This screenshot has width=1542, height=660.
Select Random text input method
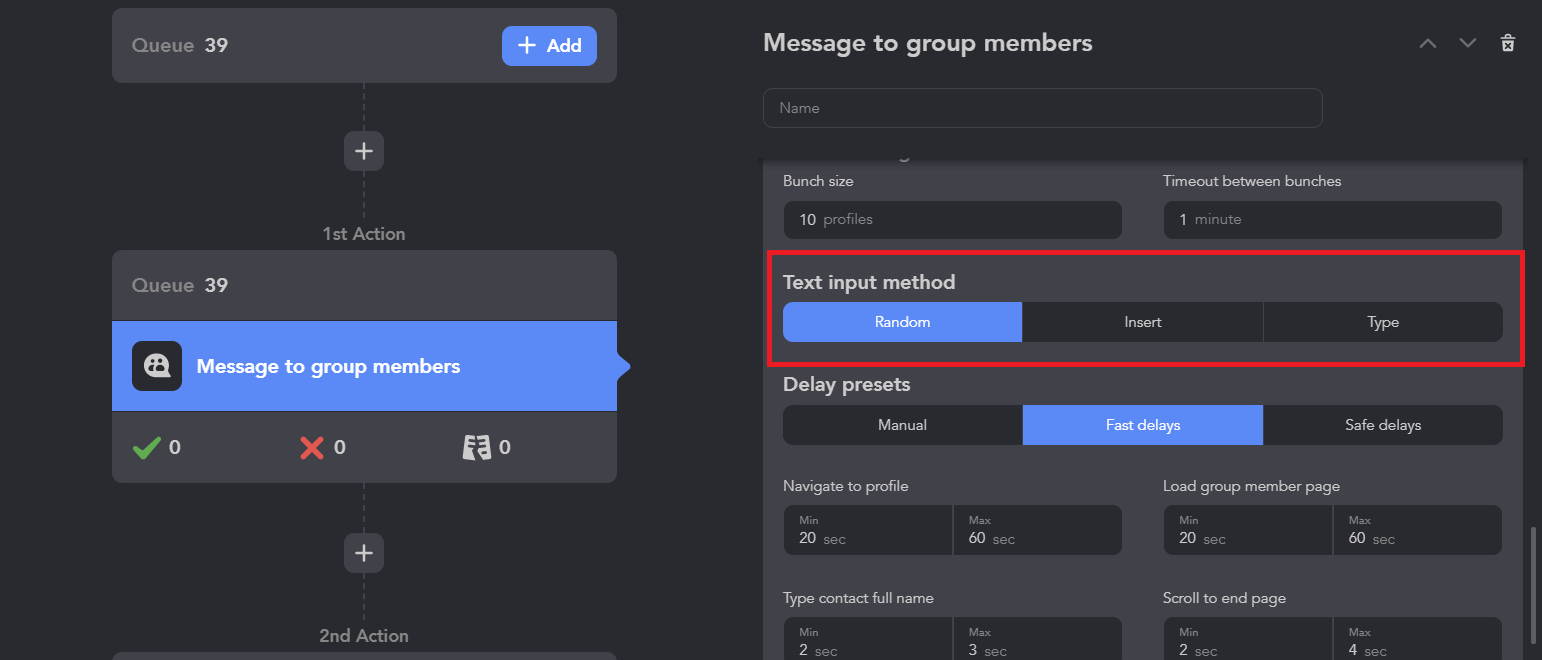click(902, 322)
